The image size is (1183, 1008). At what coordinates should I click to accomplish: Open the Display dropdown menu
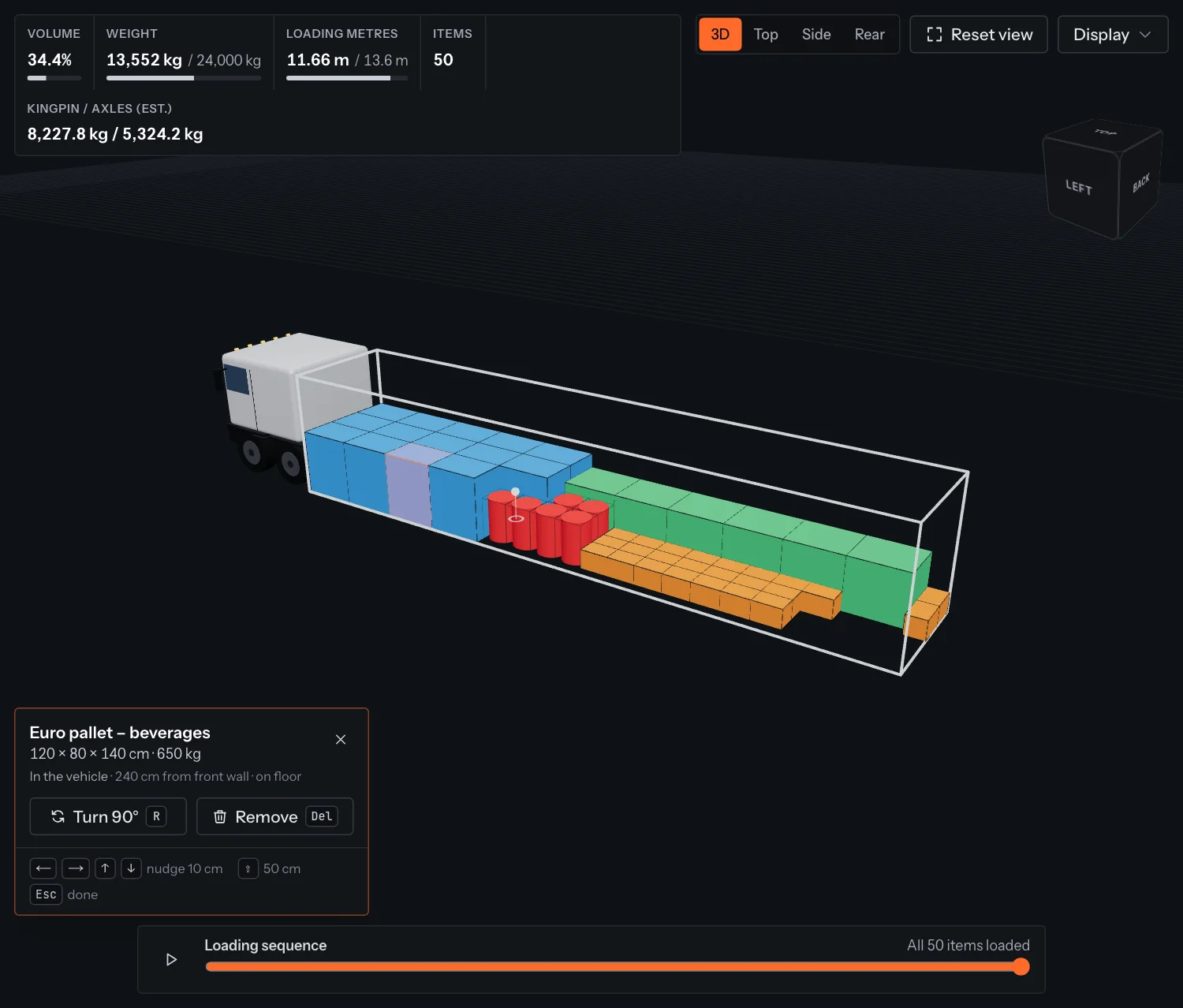(1112, 35)
